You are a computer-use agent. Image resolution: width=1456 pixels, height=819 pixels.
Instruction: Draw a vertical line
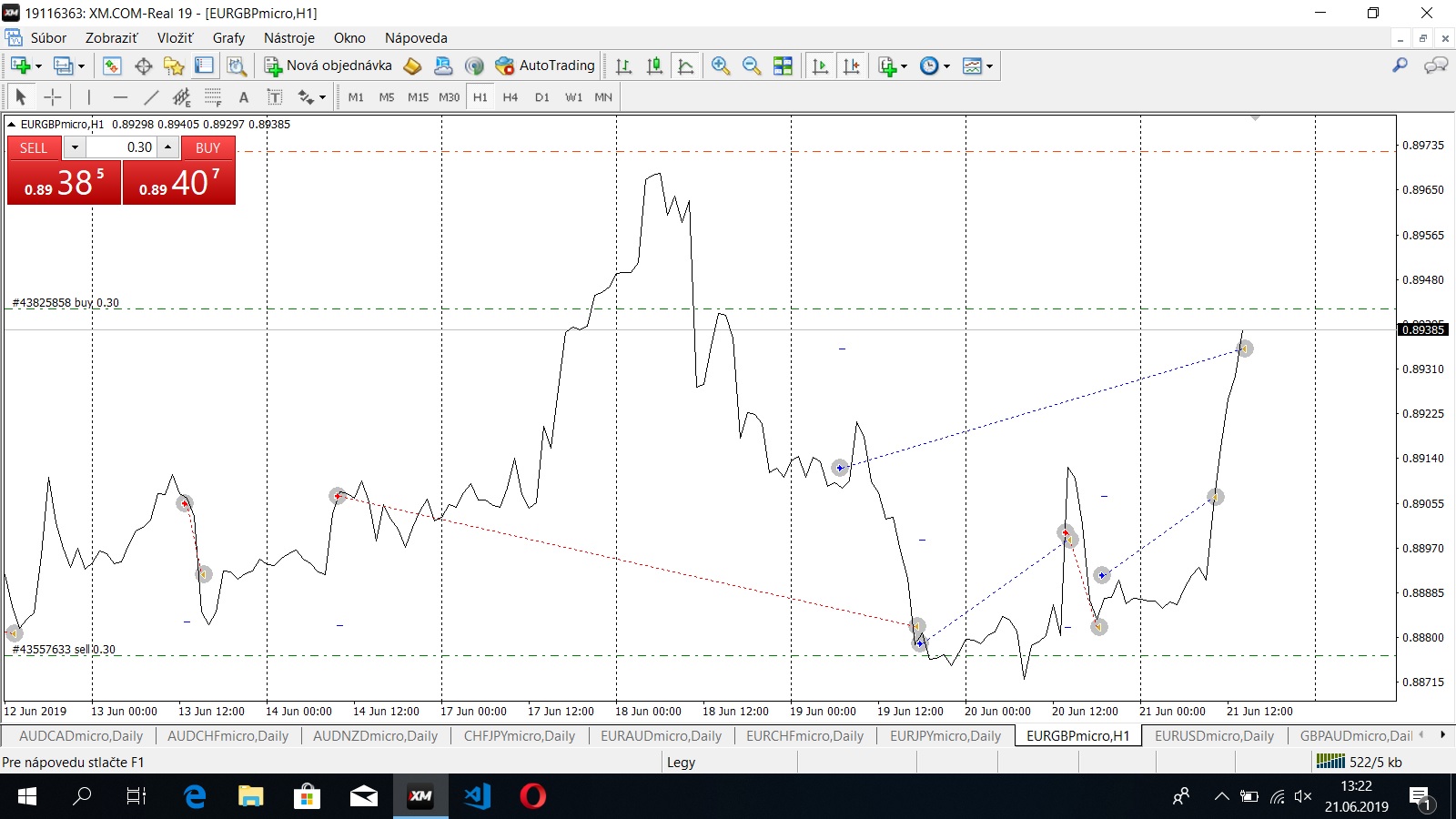click(x=88, y=96)
